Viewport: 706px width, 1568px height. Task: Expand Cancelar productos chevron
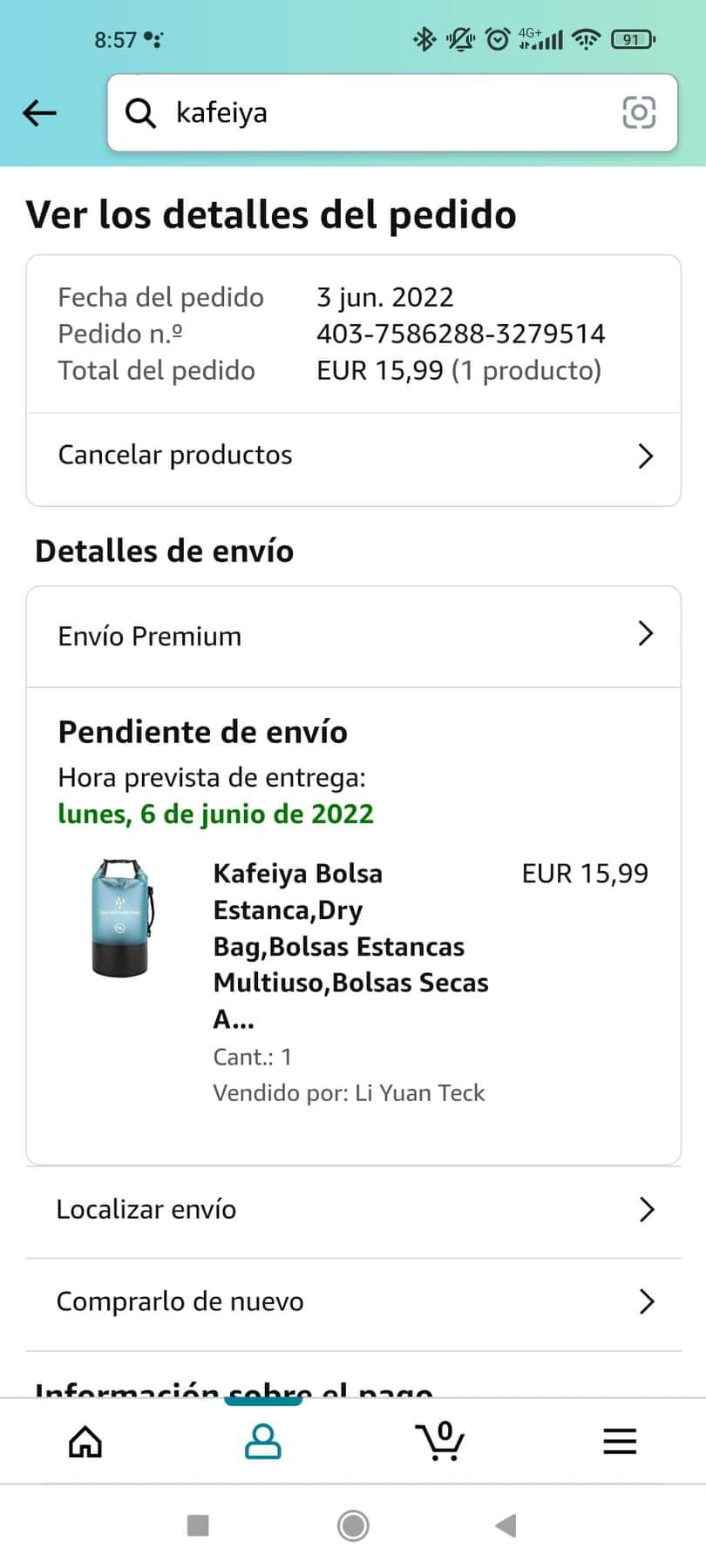click(x=645, y=456)
